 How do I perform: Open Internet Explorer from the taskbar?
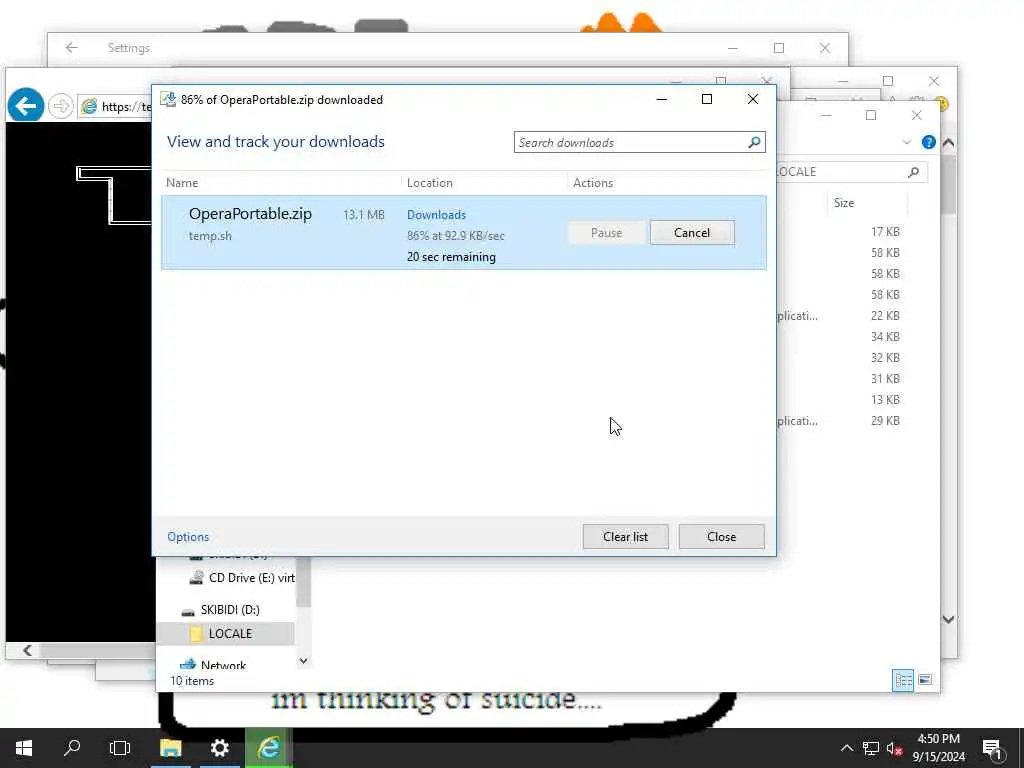(268, 748)
